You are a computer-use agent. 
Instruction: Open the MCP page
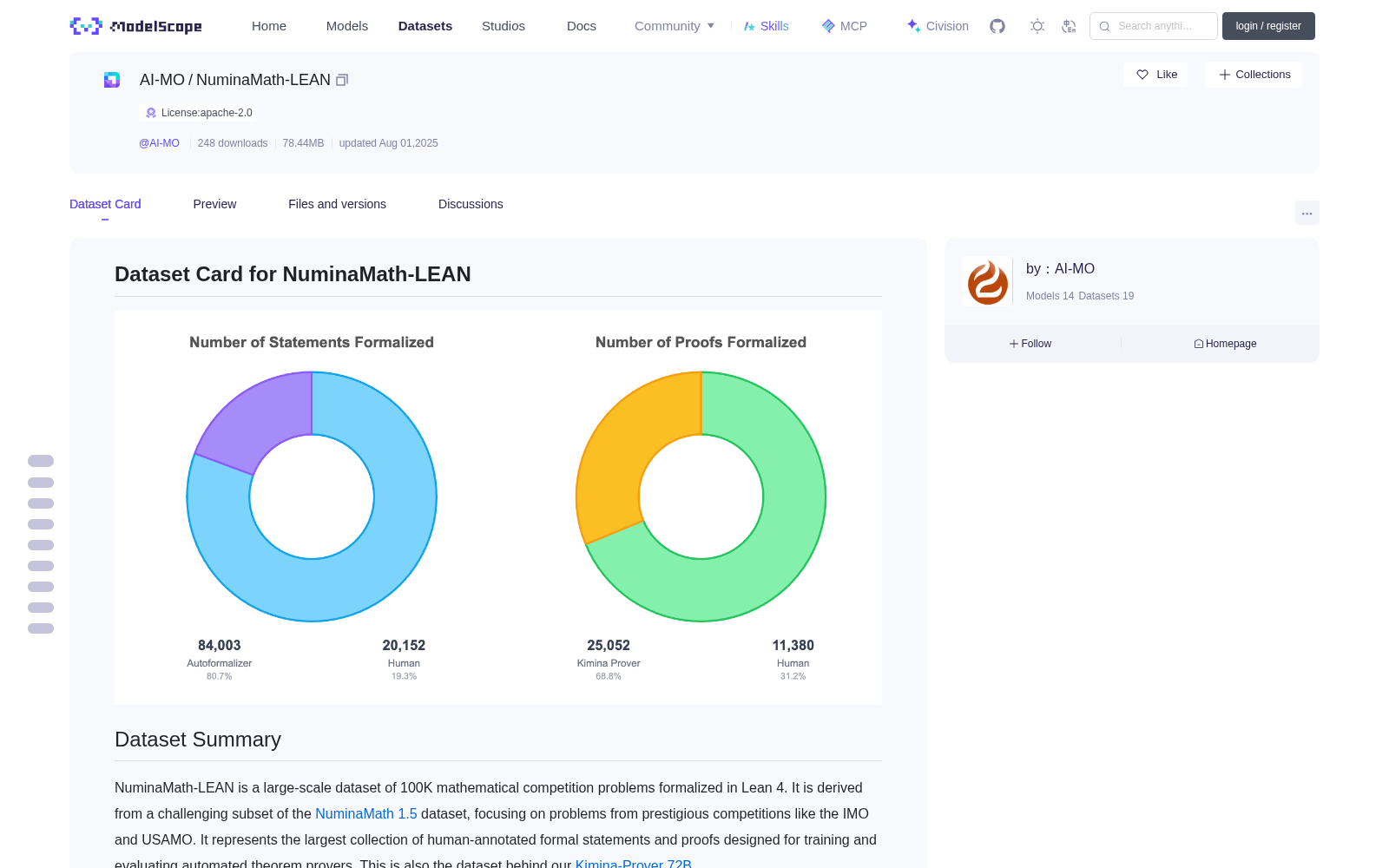[x=845, y=26]
